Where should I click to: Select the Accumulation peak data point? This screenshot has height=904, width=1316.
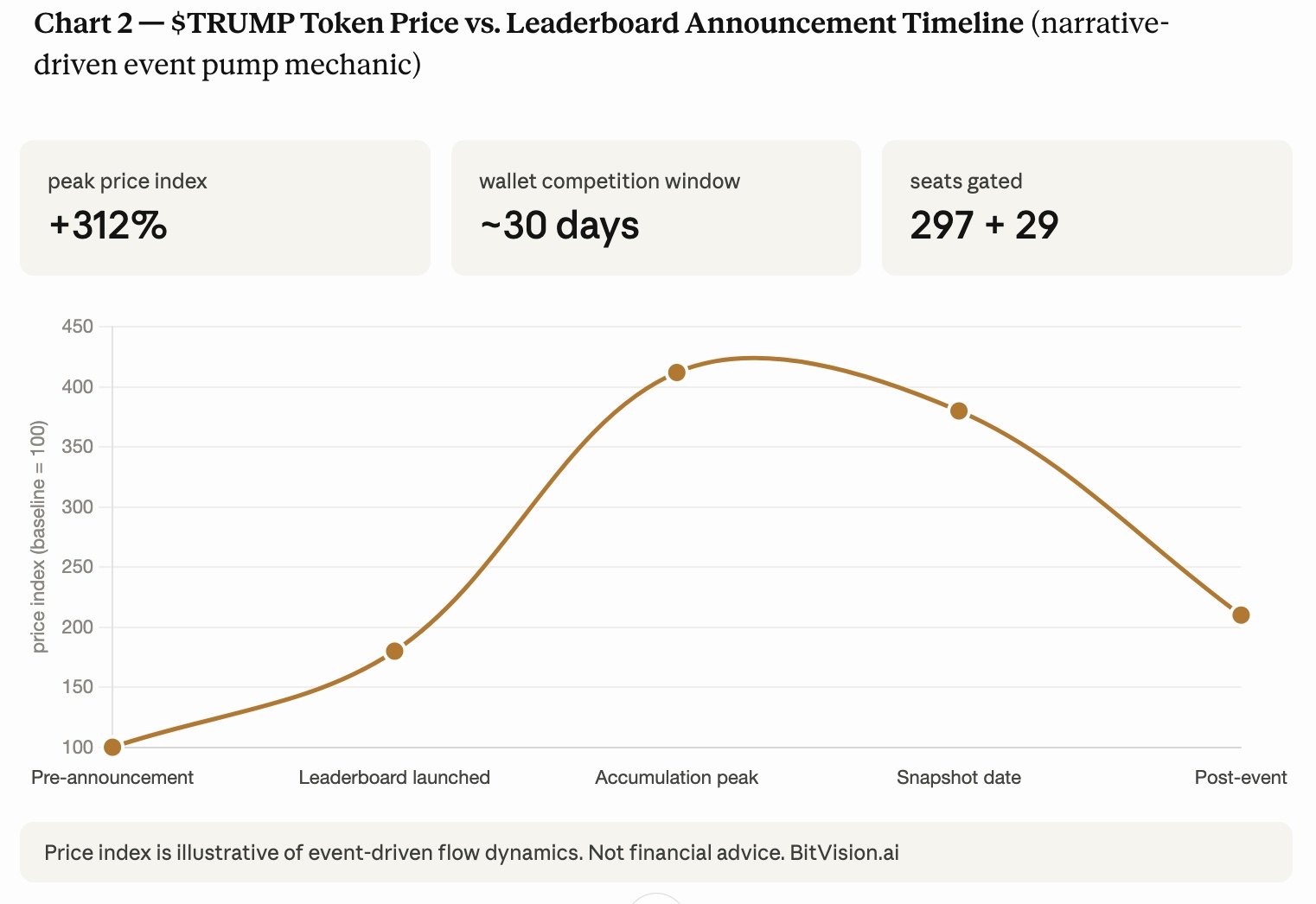pos(677,372)
